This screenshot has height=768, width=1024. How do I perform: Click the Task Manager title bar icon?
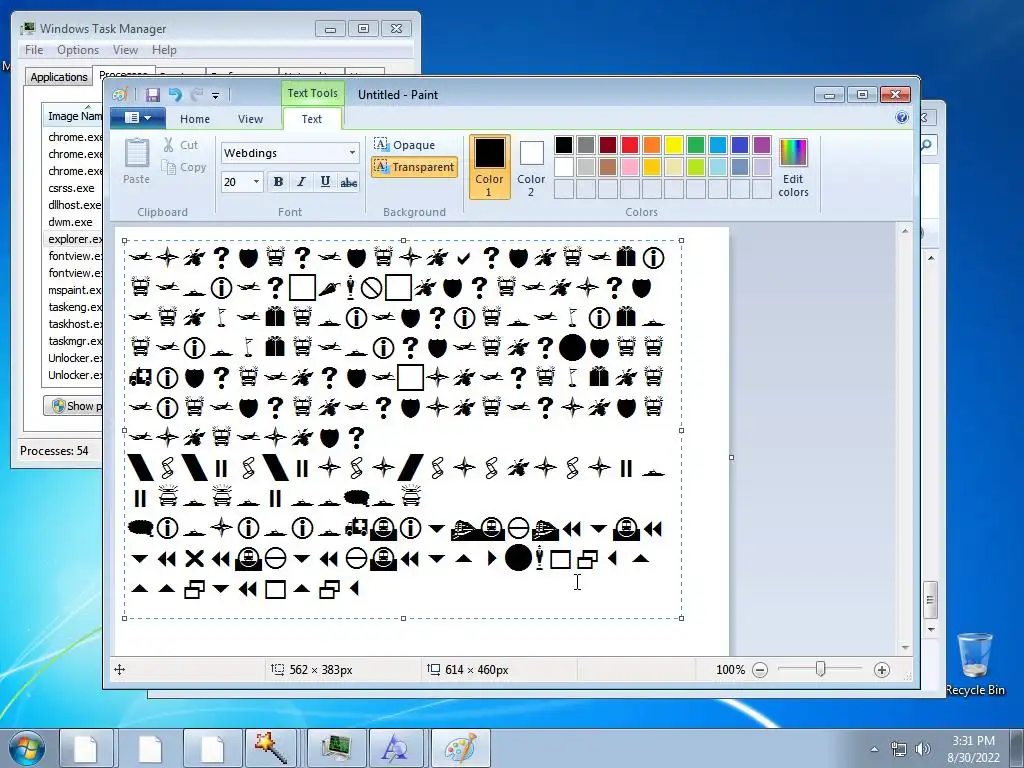27,29
